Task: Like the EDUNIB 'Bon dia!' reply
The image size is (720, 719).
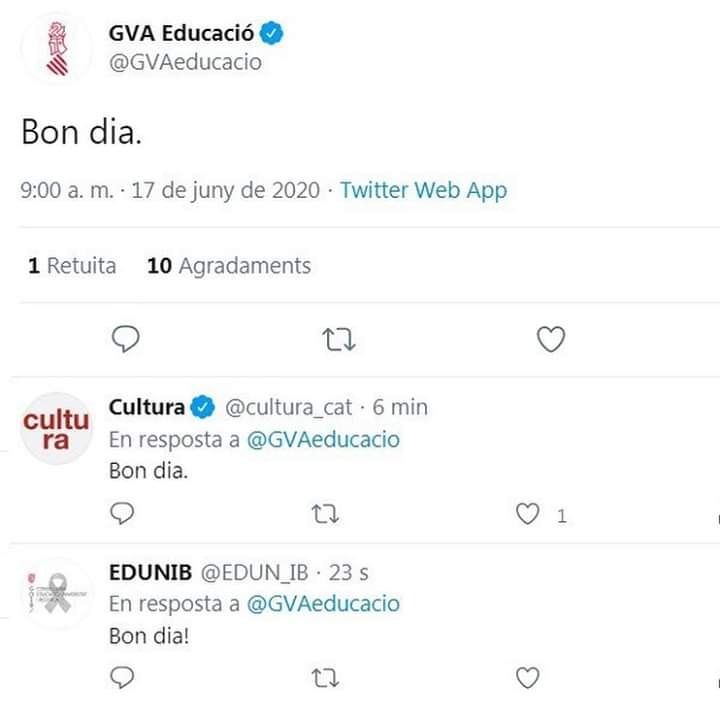Action: point(528,679)
